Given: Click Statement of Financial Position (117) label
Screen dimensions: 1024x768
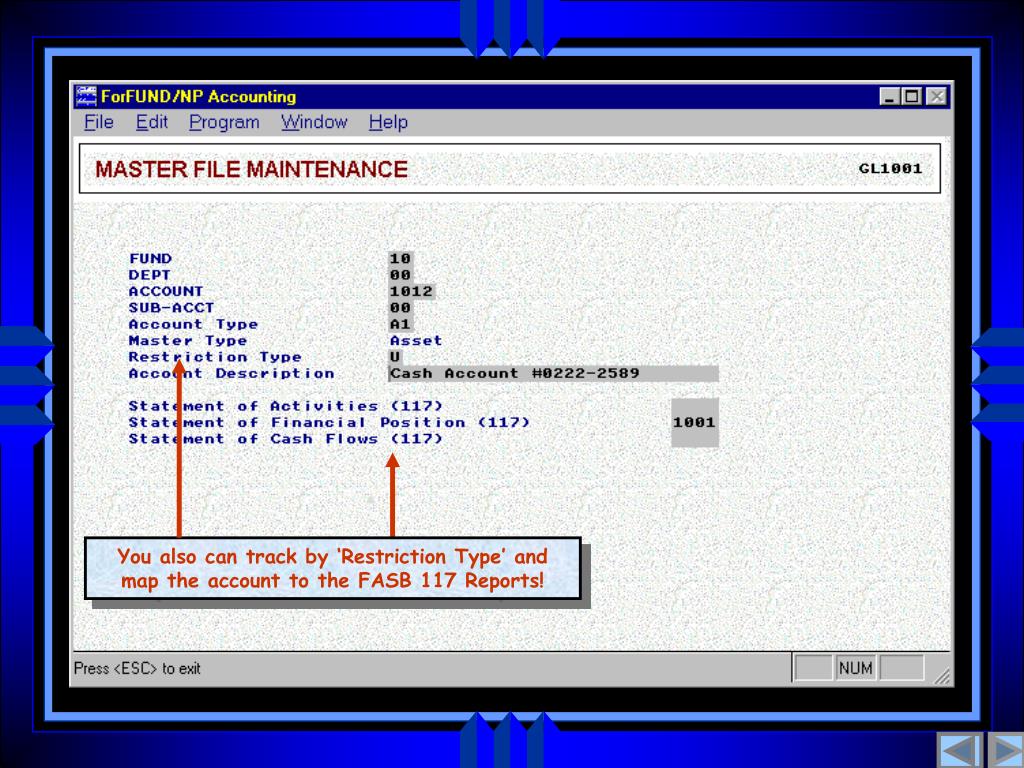Looking at the screenshot, I should click(x=329, y=423).
